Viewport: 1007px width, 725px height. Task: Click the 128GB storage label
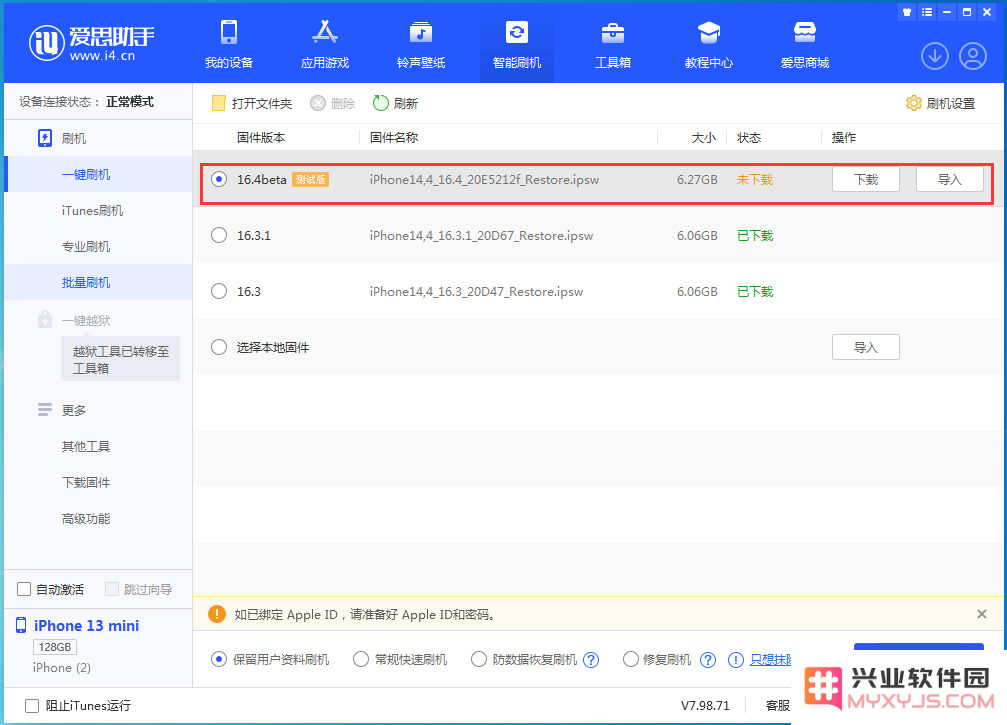[x=55, y=647]
